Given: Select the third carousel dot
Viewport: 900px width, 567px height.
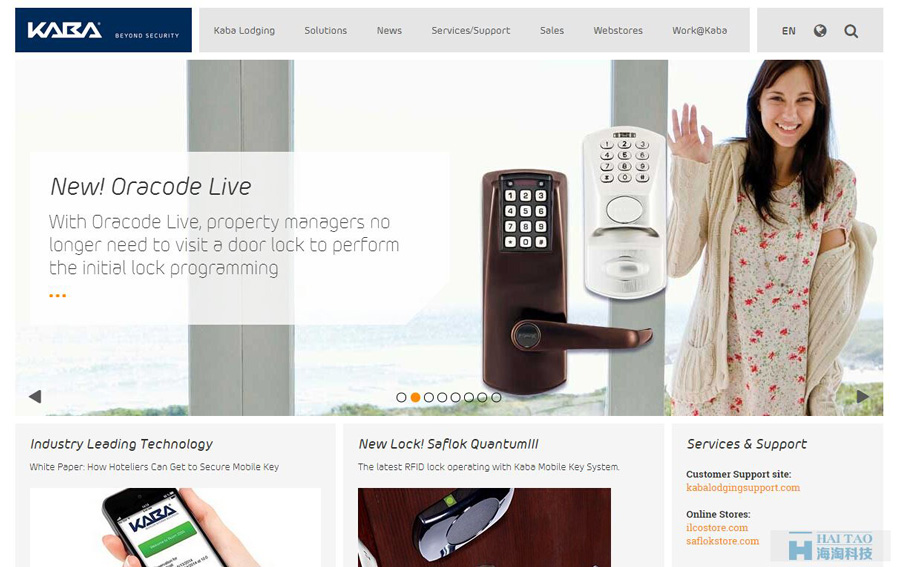Looking at the screenshot, I should click(x=429, y=397).
